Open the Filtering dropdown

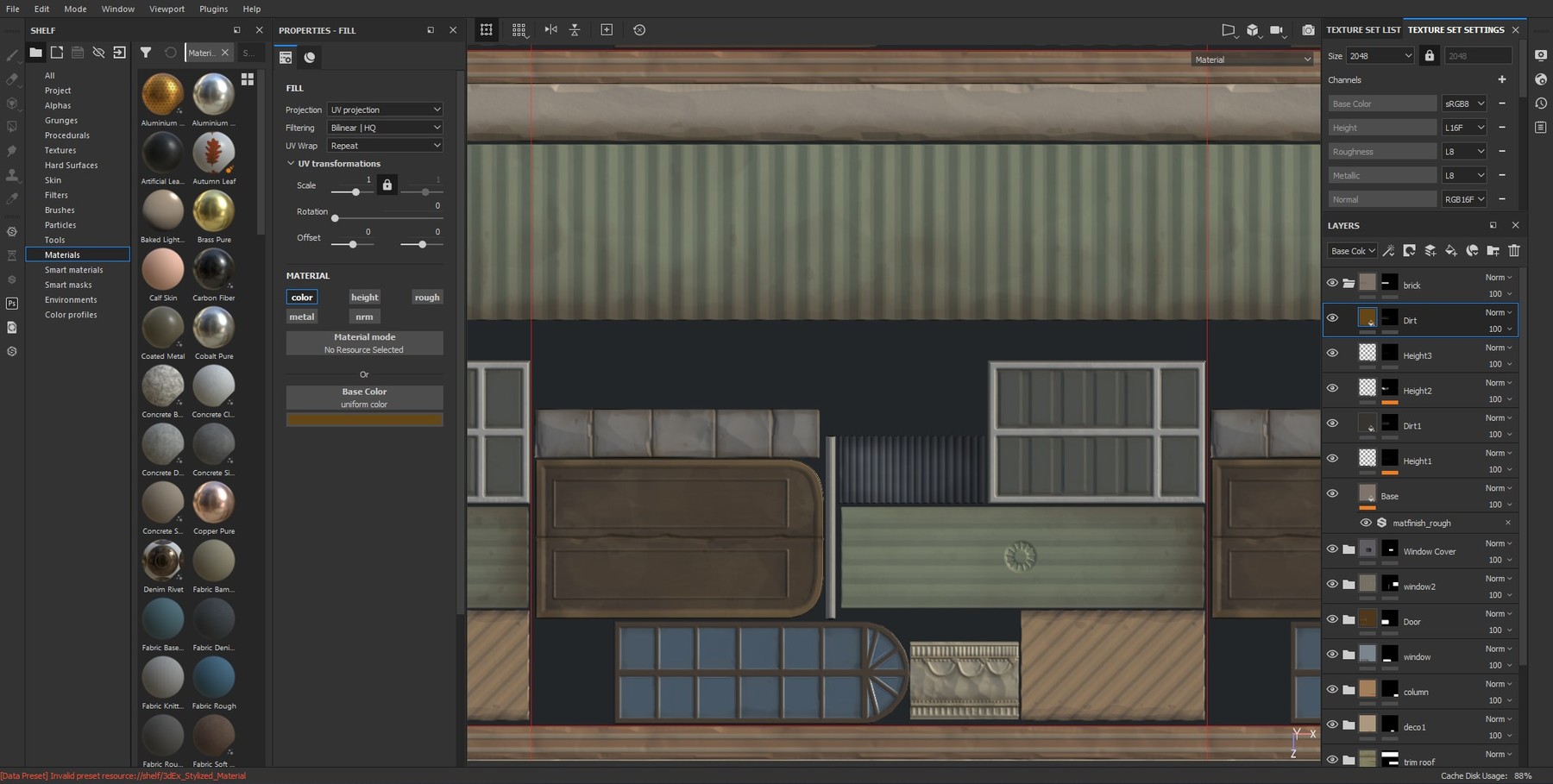385,128
